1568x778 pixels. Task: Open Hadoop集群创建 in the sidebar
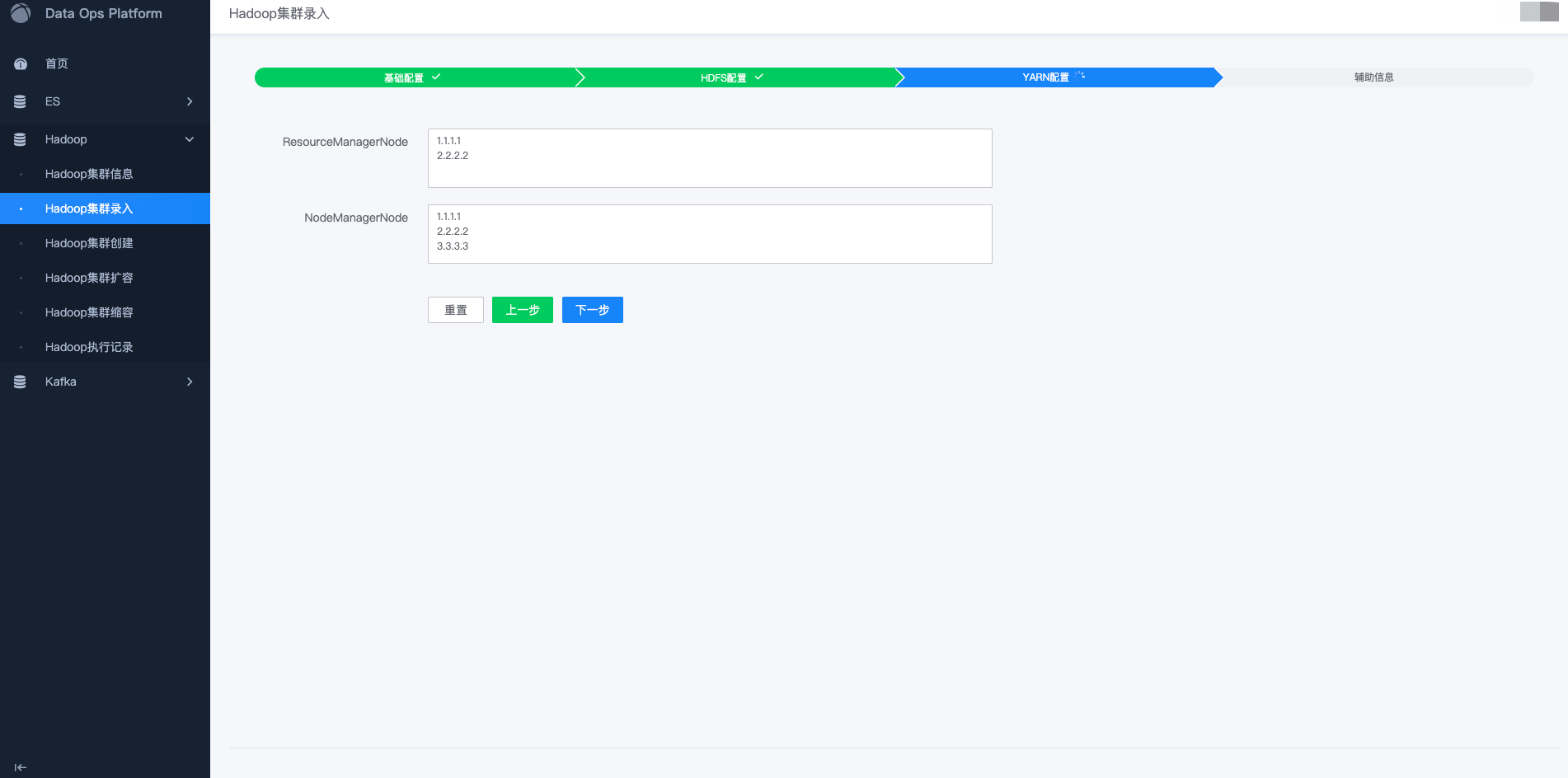(x=105, y=243)
